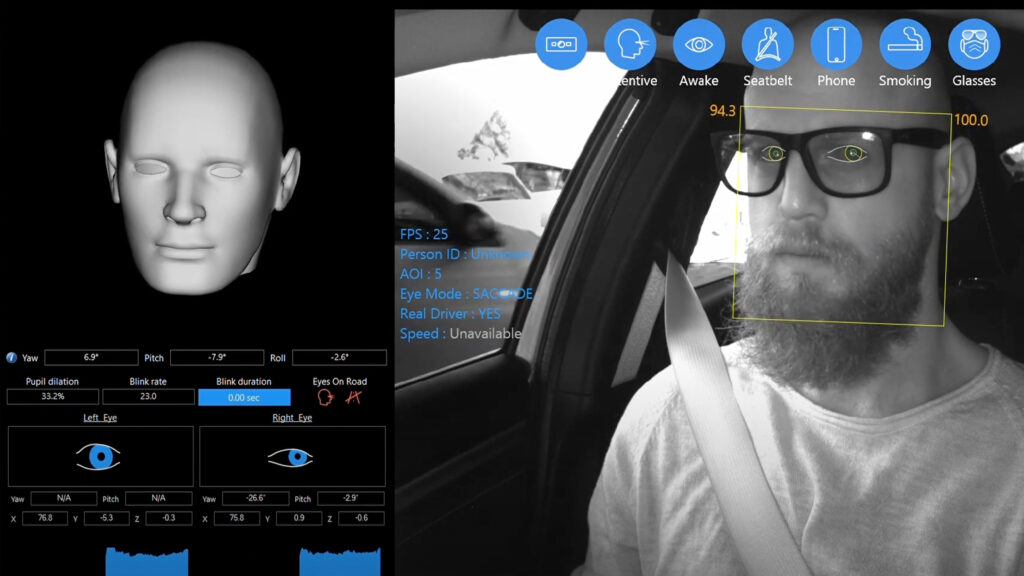The width and height of the screenshot is (1024, 576).
Task: Click the Awake eye icon
Action: (x=698, y=44)
